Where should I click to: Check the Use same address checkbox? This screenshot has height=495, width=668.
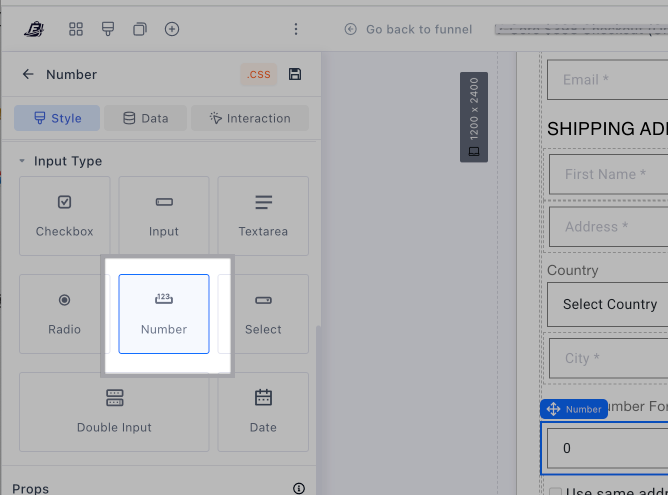pos(555,490)
